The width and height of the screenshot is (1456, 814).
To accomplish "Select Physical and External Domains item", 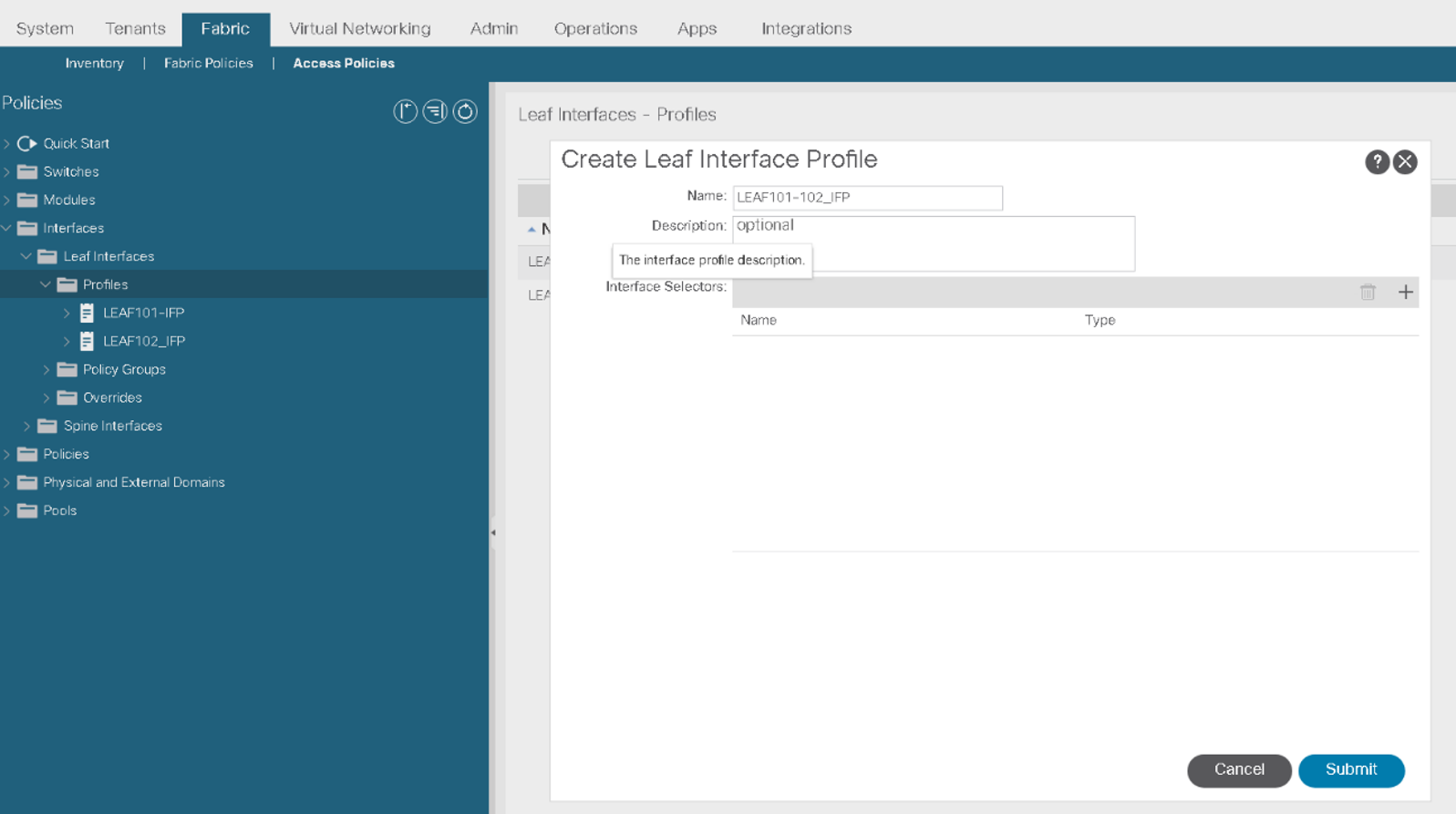I will (134, 482).
